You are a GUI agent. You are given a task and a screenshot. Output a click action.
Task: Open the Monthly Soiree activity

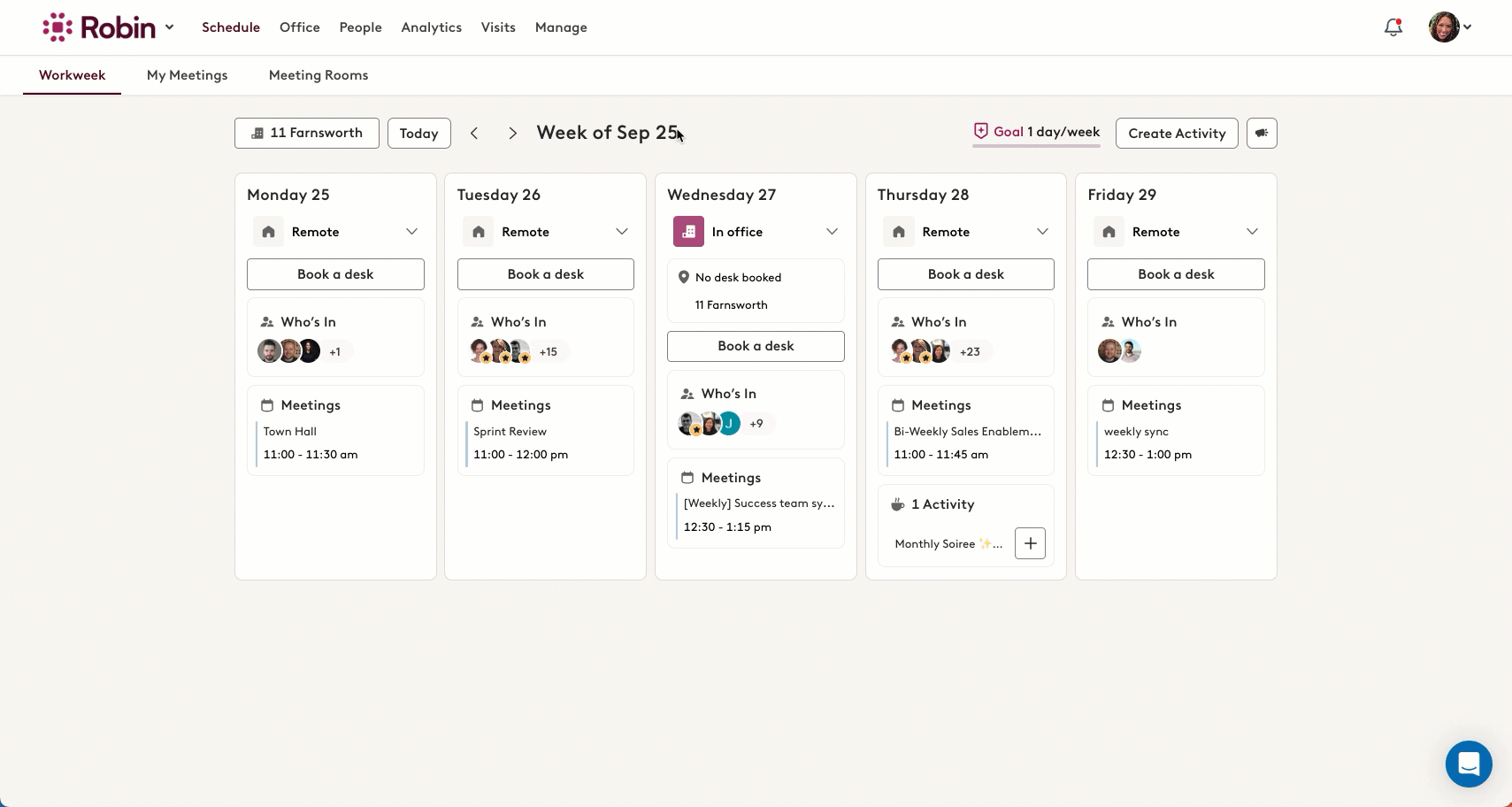tap(948, 544)
